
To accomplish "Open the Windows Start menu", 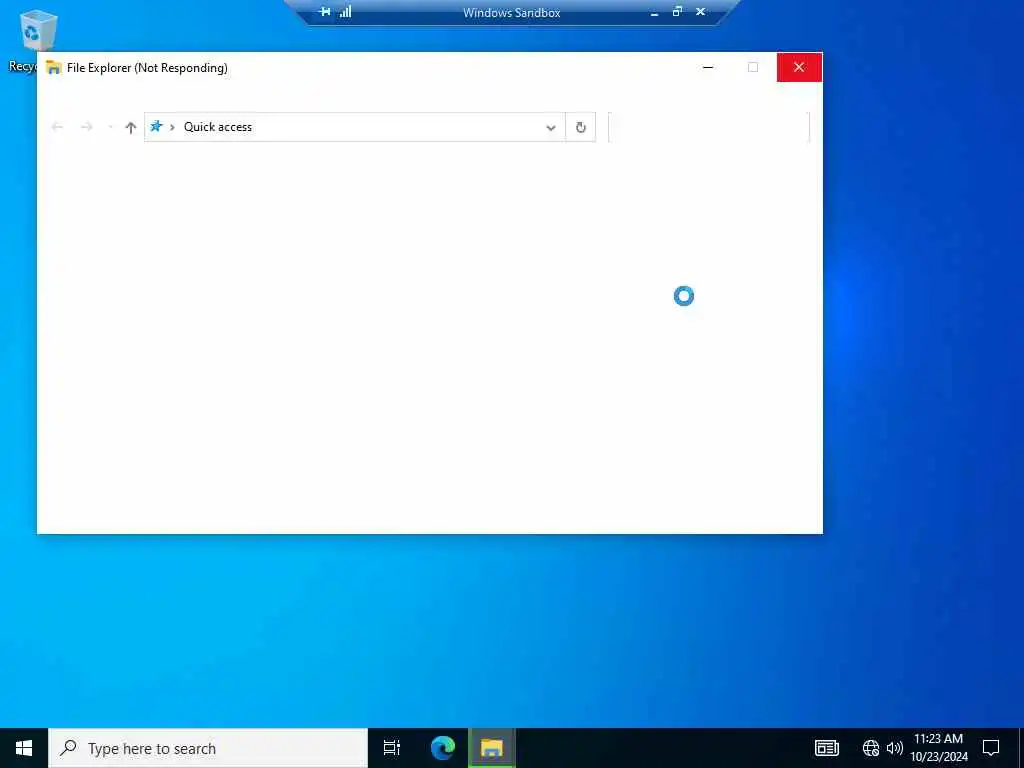I will 24,748.
